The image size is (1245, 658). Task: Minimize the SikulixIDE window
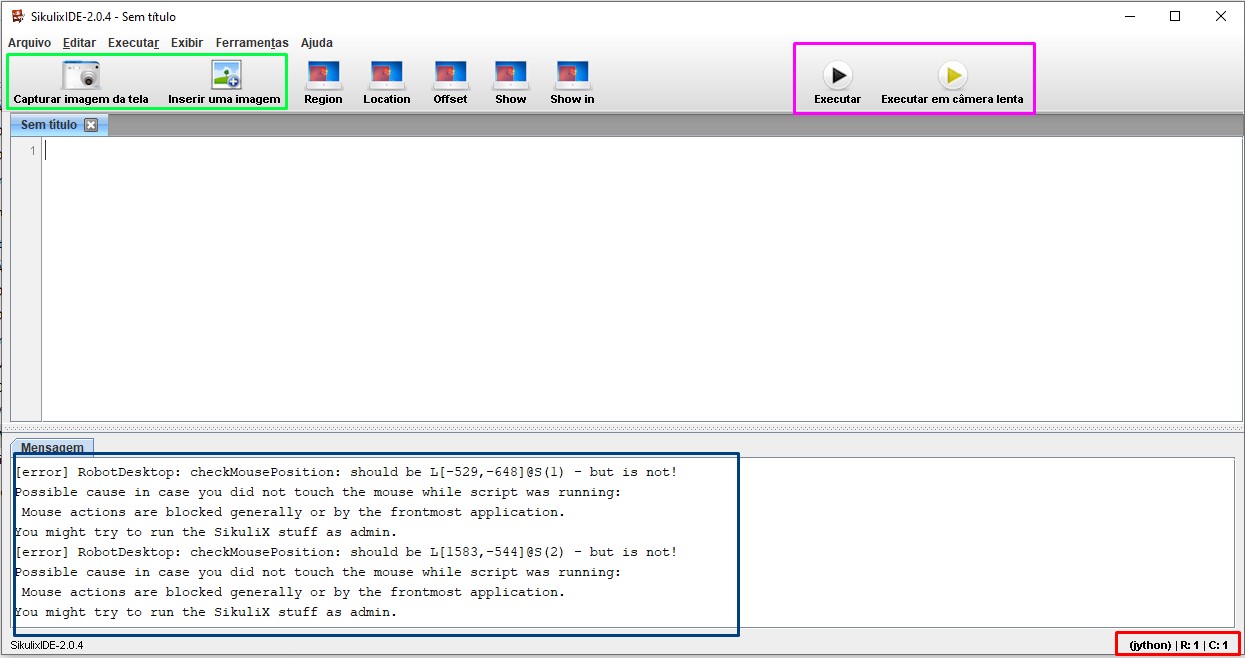tap(1130, 16)
